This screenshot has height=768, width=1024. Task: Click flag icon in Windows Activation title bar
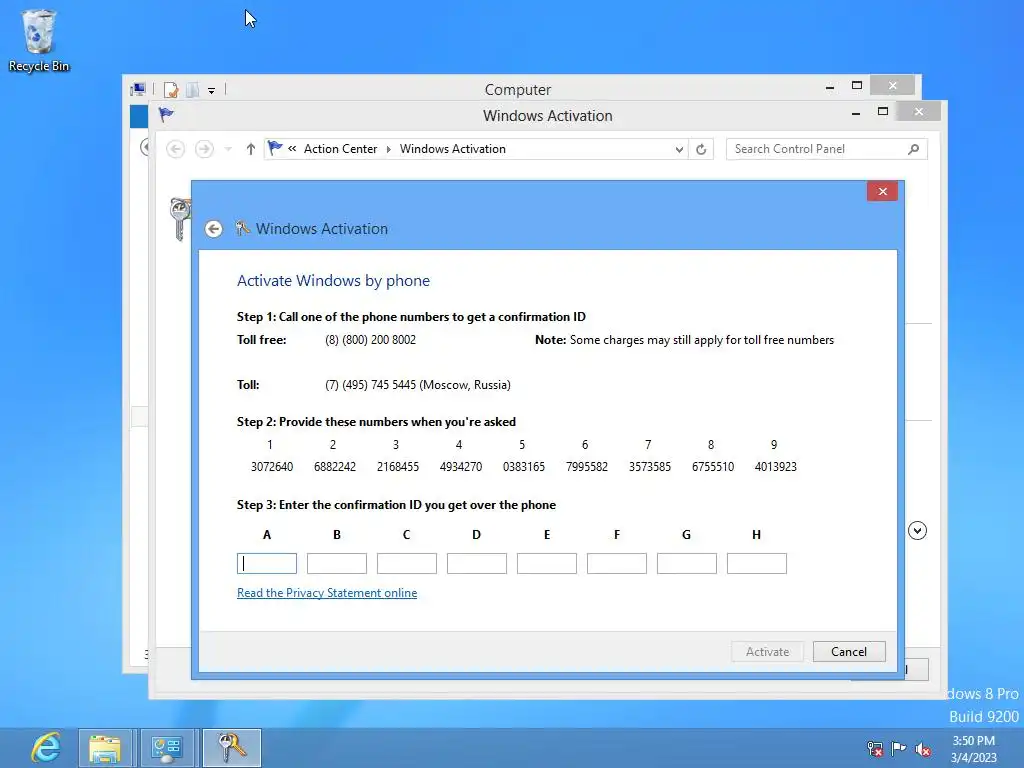[166, 115]
